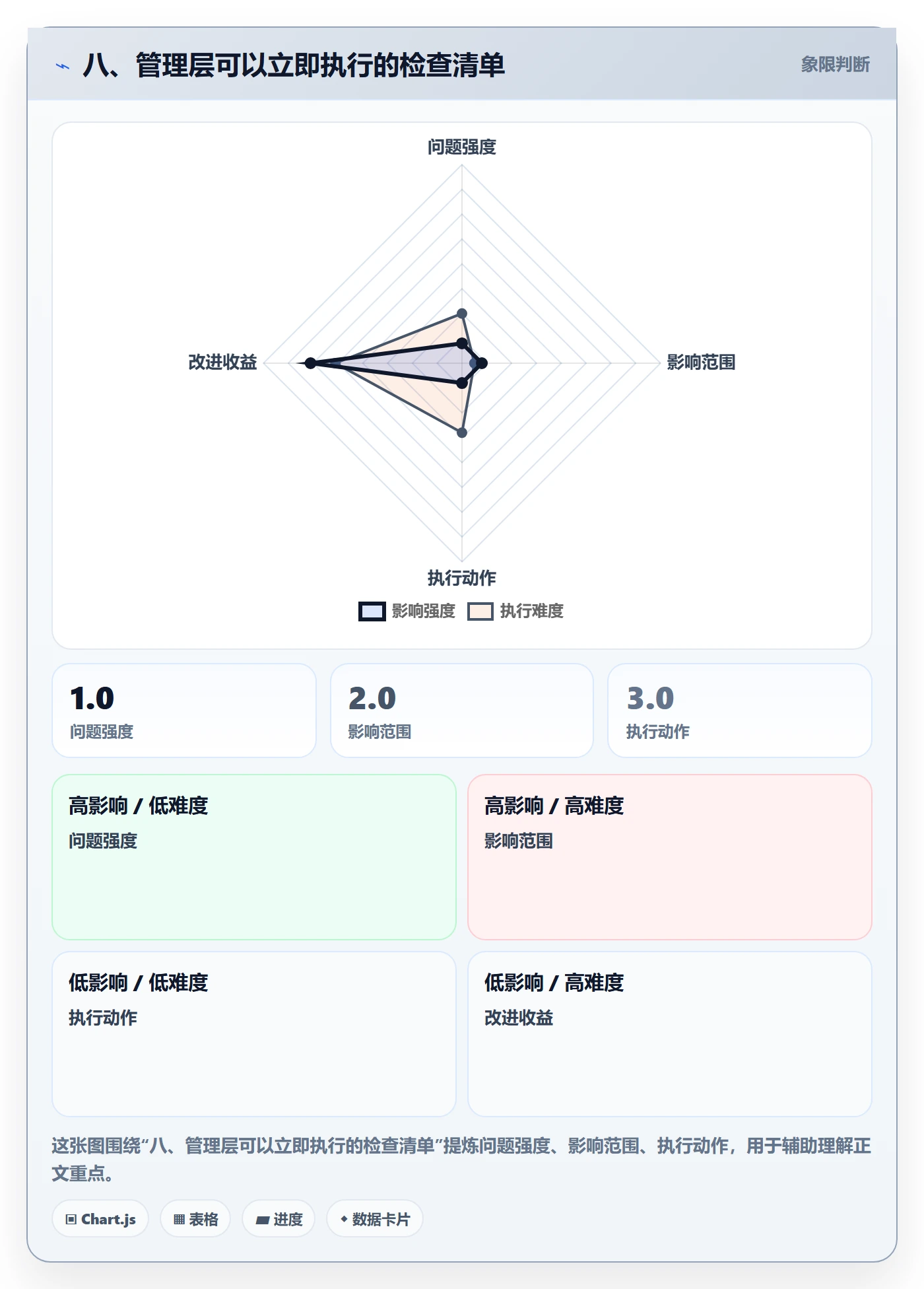Open the 高影响 / 高难度 quadrant card
924x1289 pixels.
click(x=670, y=857)
